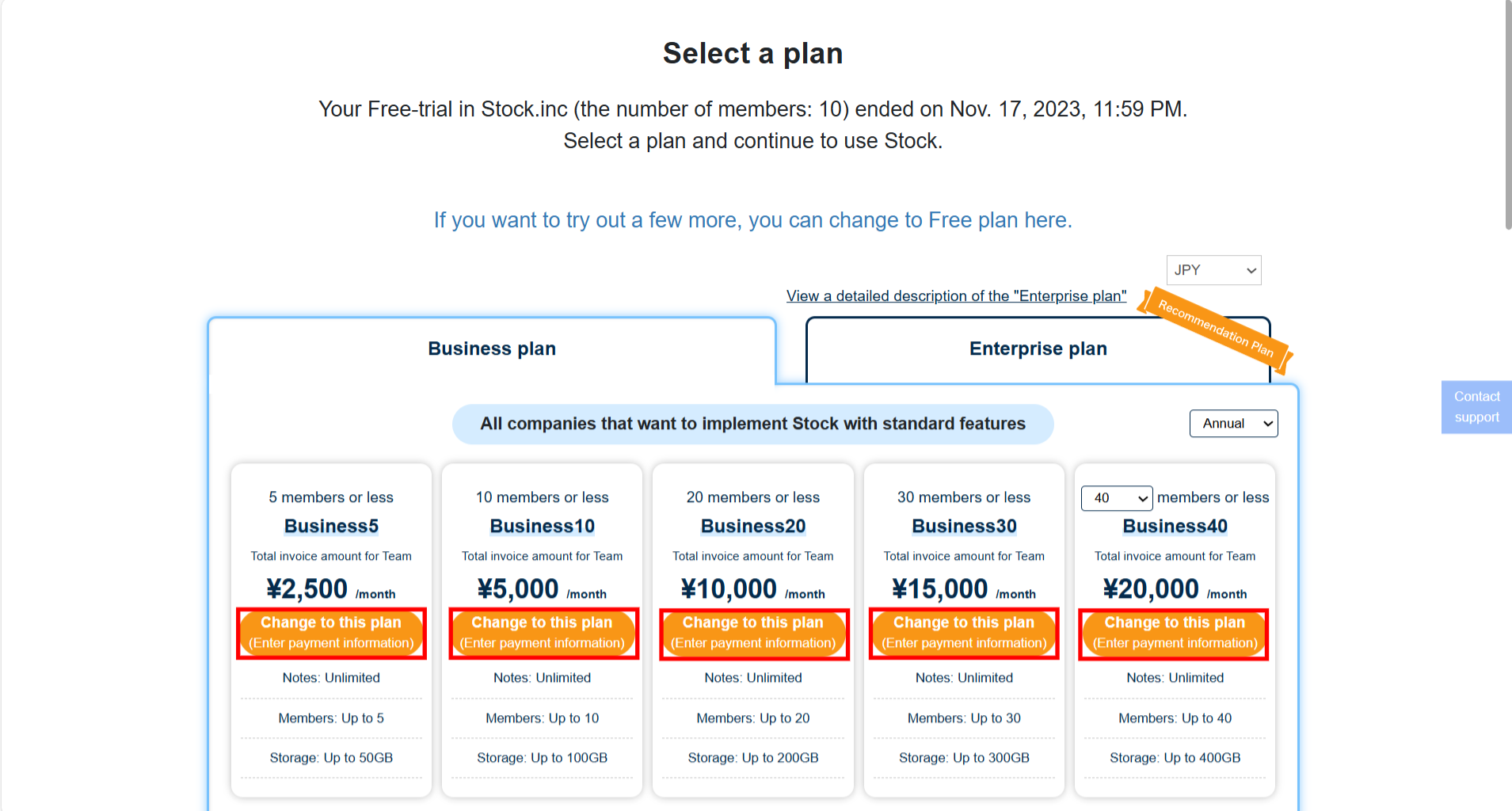Switch to the Enterprise plan tab
The height and width of the screenshot is (811, 1512).
pos(1038,348)
